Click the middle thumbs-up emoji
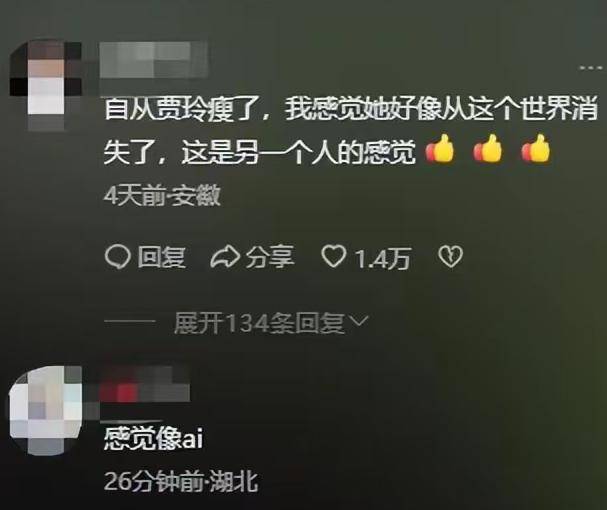This screenshot has width=607, height=510. 488,149
